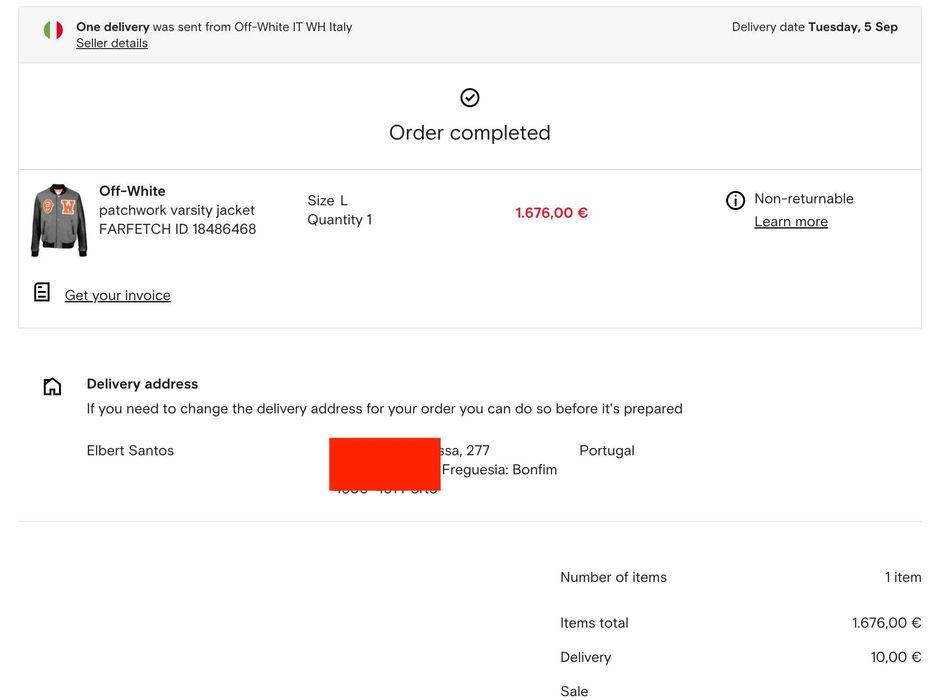
Task: Select the FARFETCH ID 18486468 text
Action: coord(177,229)
